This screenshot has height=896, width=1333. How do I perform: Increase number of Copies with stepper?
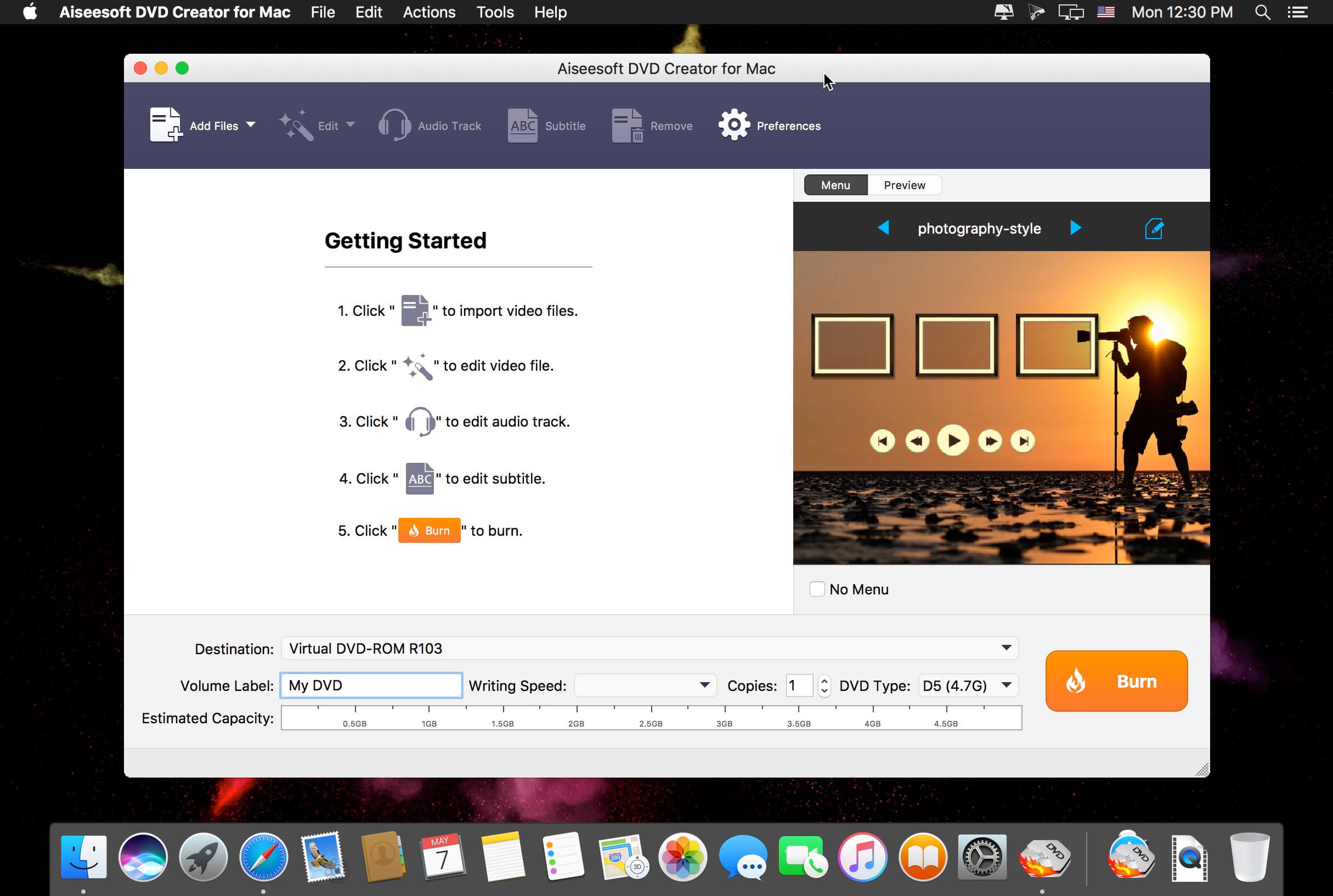tap(824, 680)
